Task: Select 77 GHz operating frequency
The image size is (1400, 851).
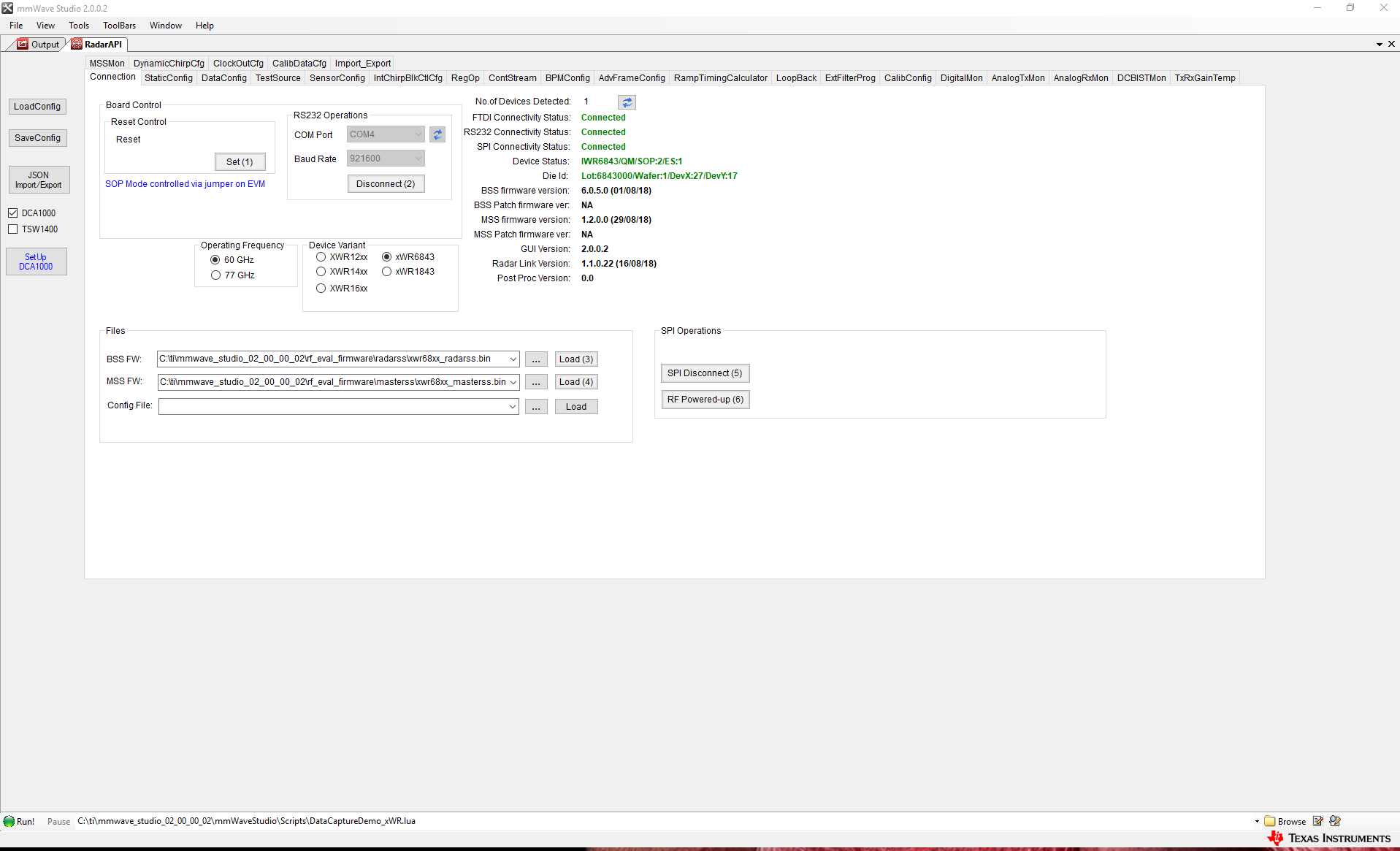Action: coord(215,275)
